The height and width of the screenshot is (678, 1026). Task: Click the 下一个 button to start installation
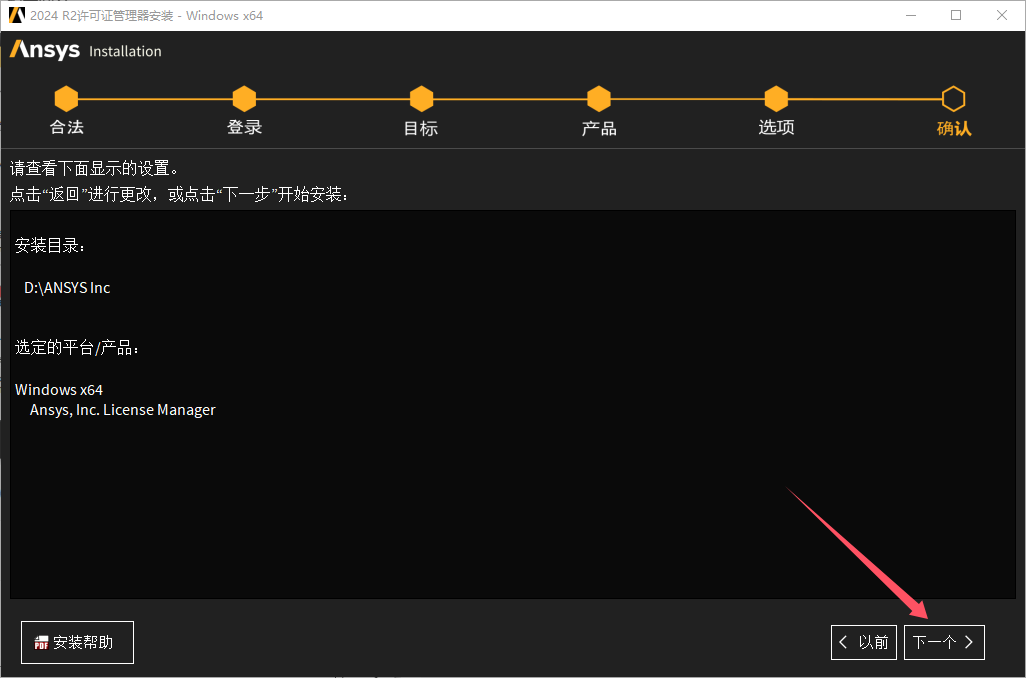click(943, 642)
